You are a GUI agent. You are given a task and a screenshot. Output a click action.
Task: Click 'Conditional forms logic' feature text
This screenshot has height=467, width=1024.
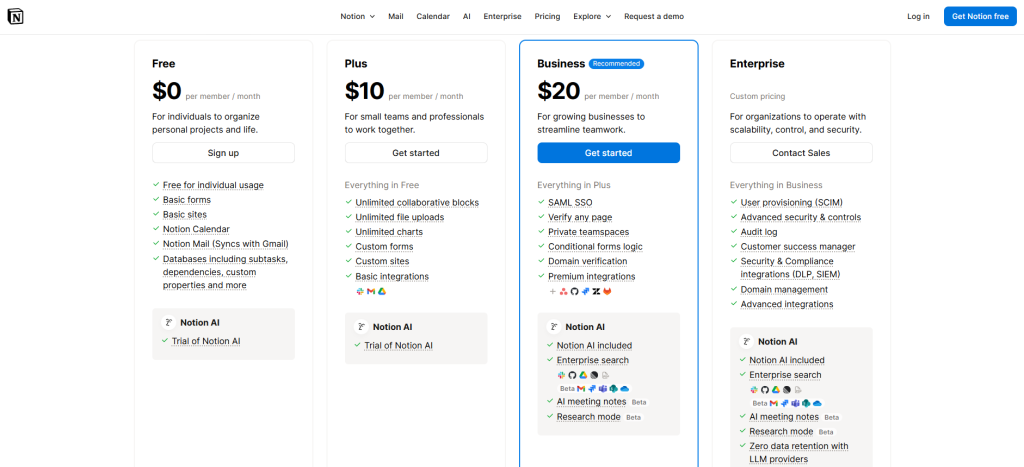click(x=596, y=246)
